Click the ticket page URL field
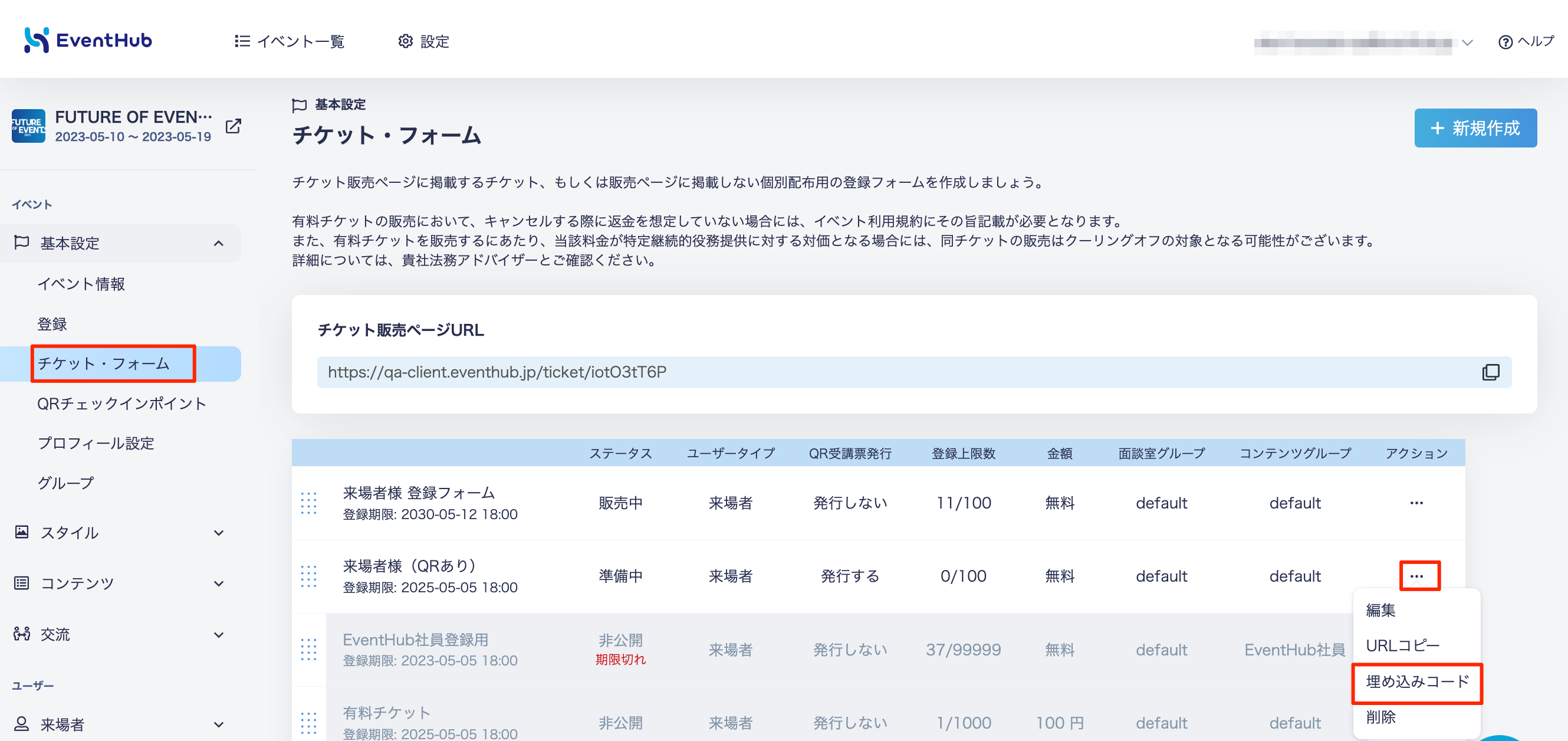Screen dimensions: 1568x741 [x=913, y=372]
